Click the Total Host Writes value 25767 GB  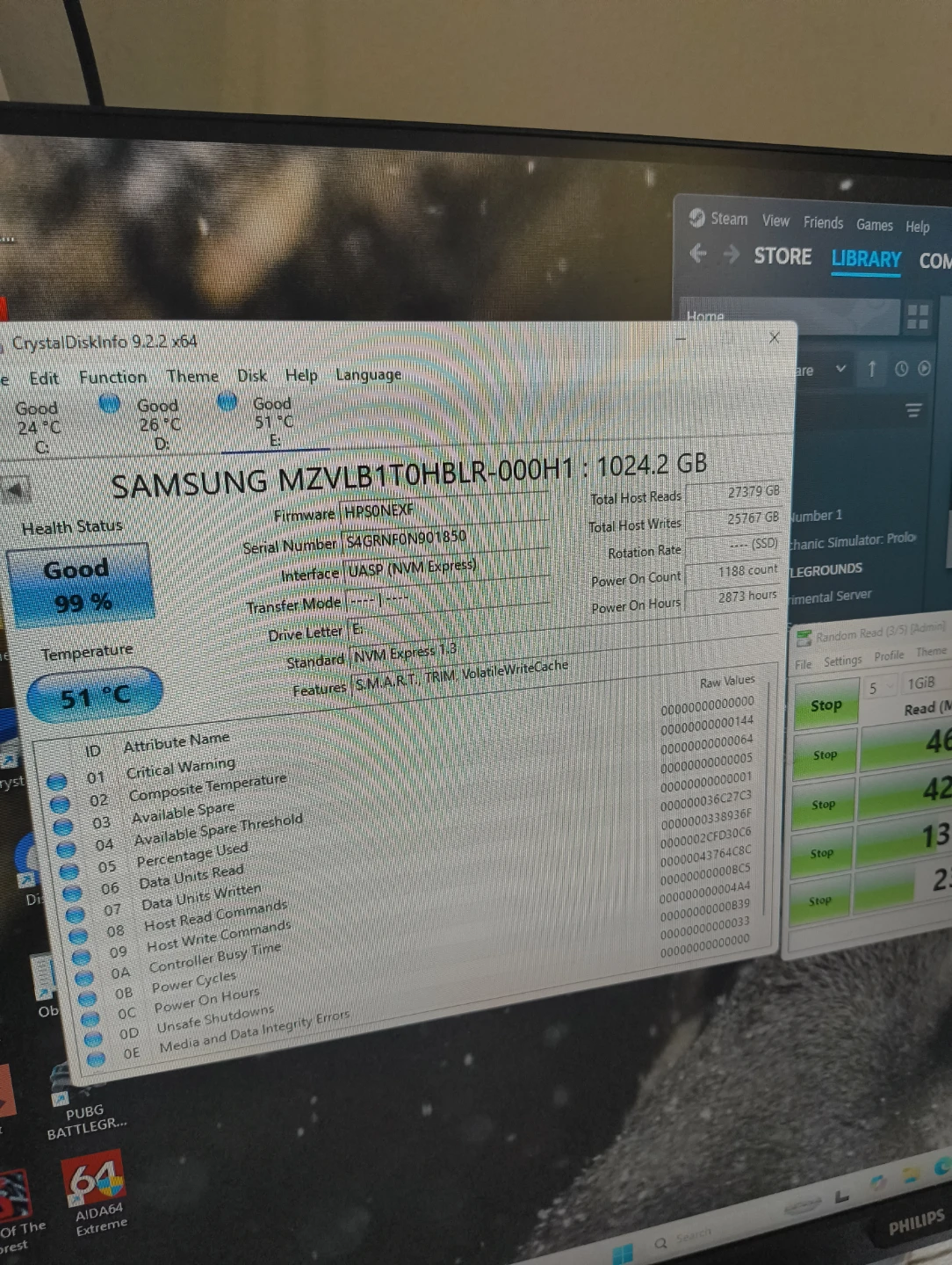pos(733,519)
